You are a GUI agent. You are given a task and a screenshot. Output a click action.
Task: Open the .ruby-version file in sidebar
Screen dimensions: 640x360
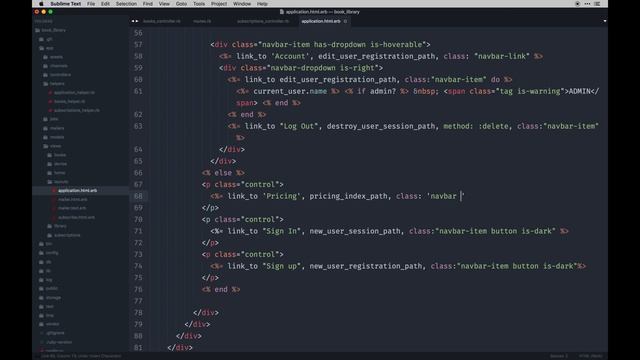pyautogui.click(x=59, y=342)
